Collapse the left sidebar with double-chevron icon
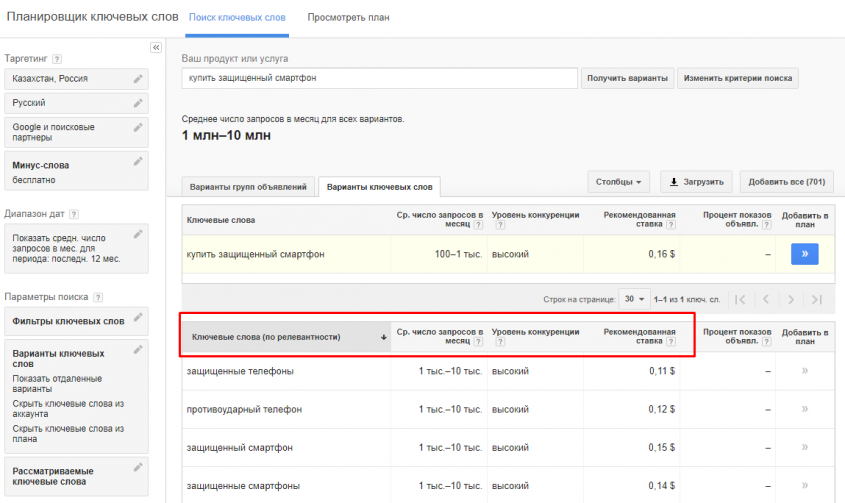845x503 pixels. [156, 47]
